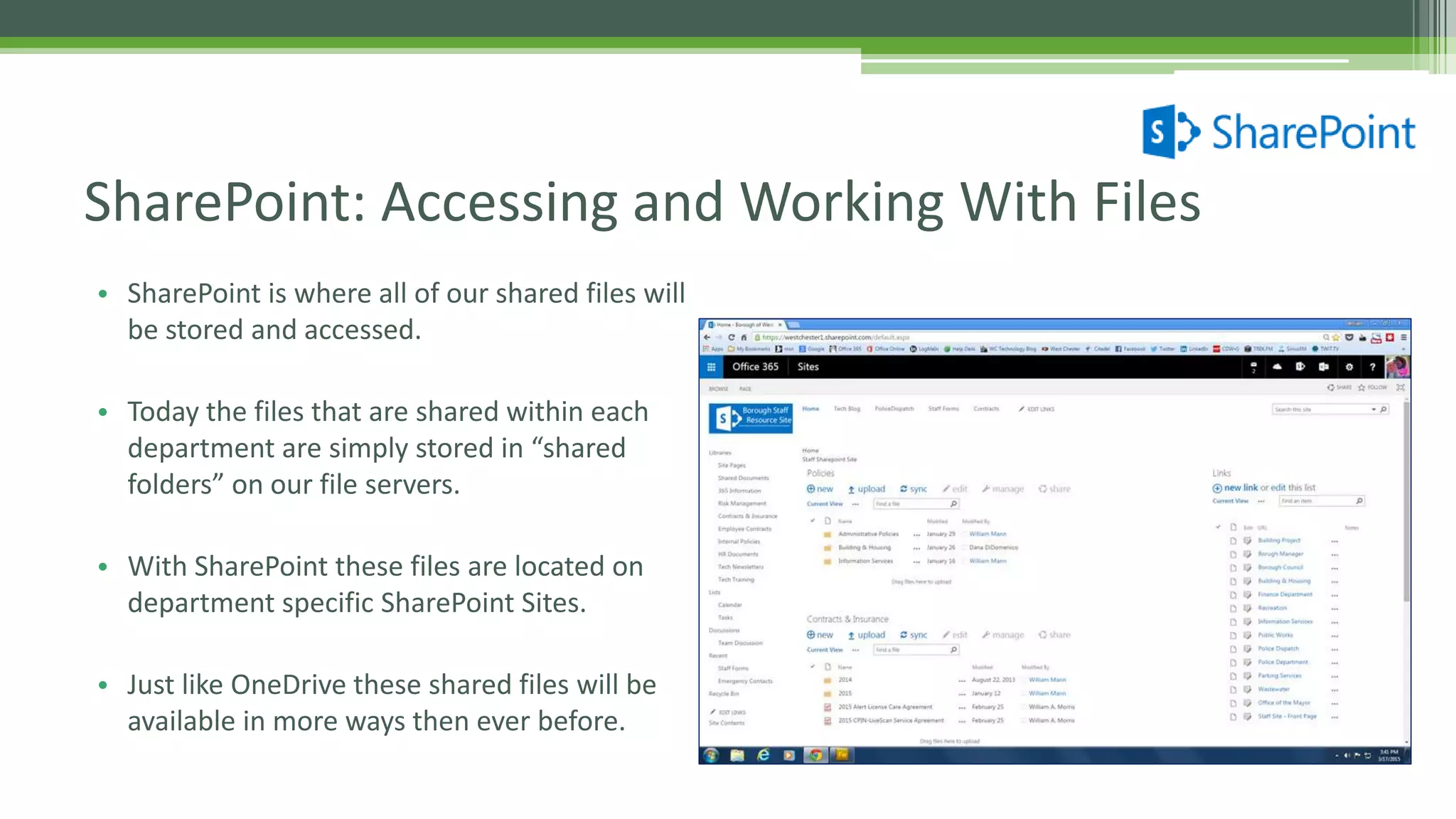Screen dimensions: 1456x819
Task: Toggle select-all checkmark in Policies list header
Action: pyautogui.click(x=813, y=520)
